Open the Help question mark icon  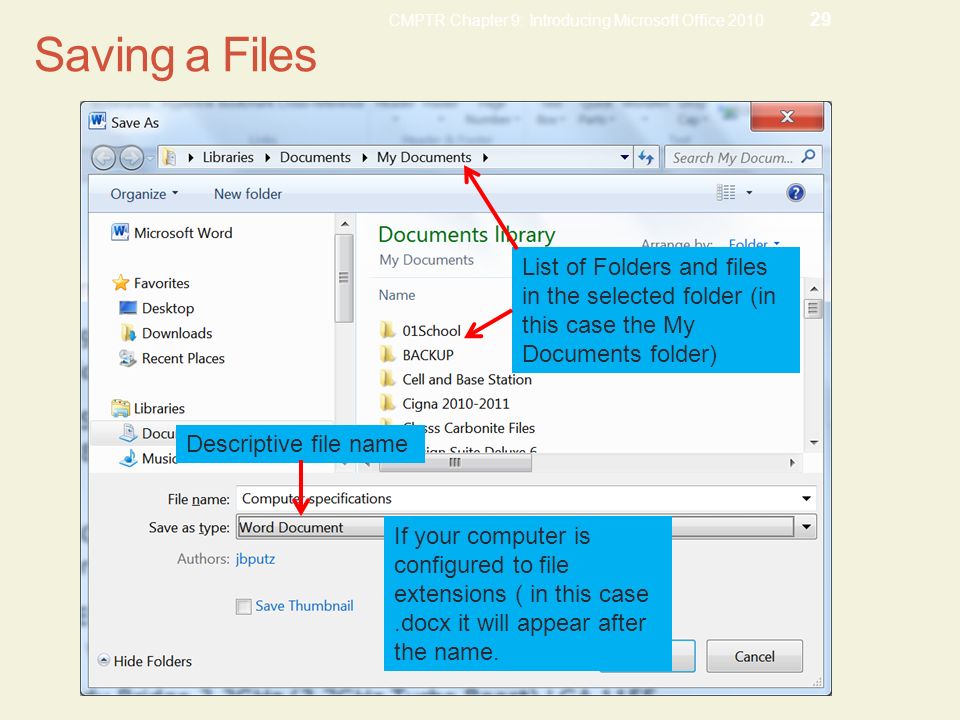(x=795, y=193)
